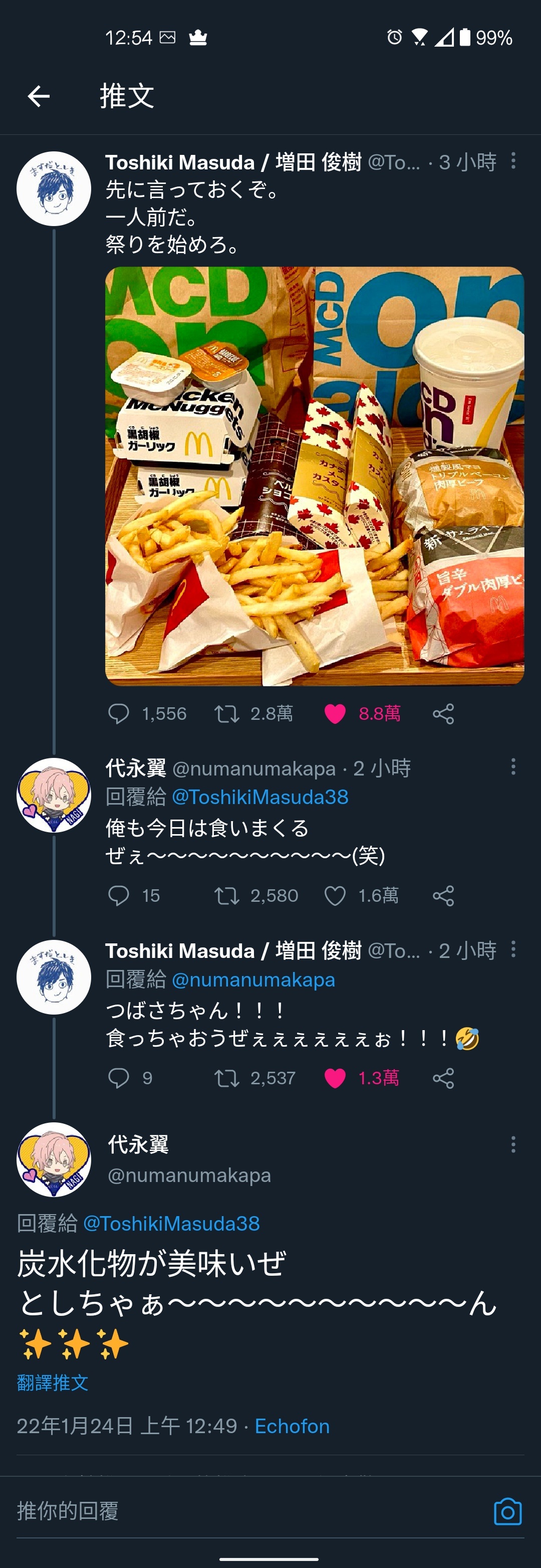Retweet the reply showing 2,580 retweets
This screenshot has width=541, height=1568.
[x=226, y=895]
